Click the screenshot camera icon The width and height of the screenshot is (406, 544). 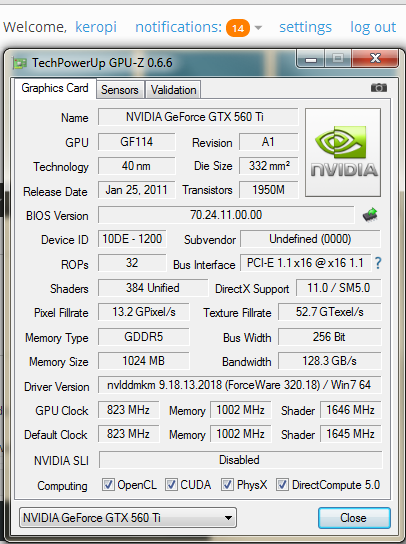[379, 88]
